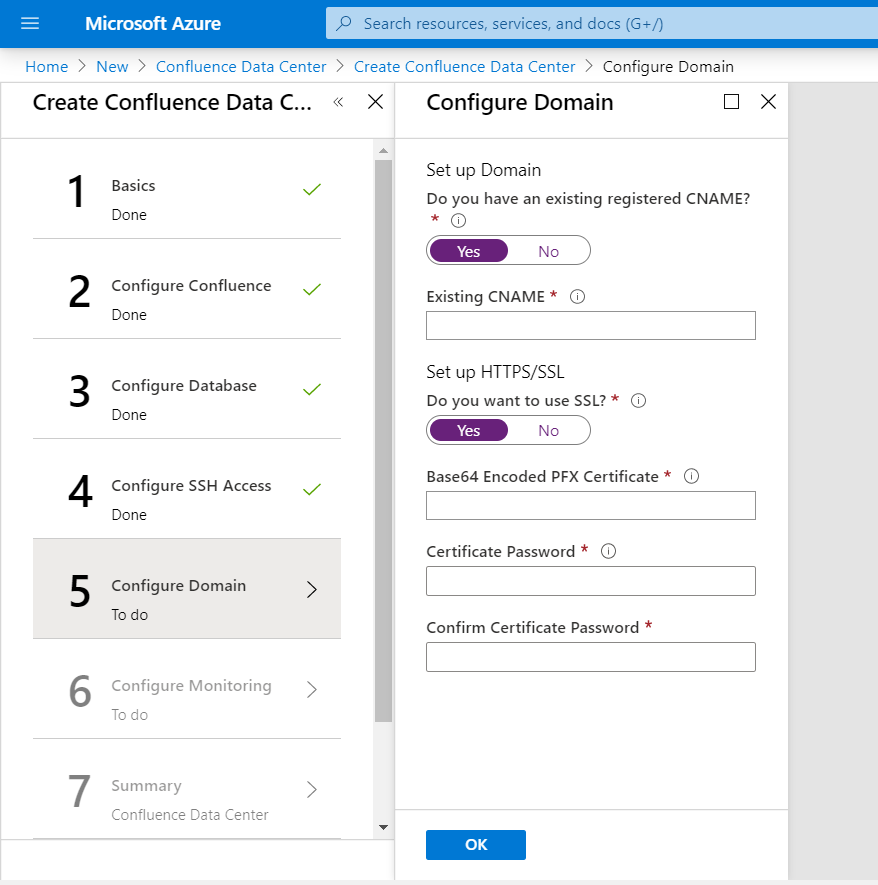878x885 pixels.
Task: Open step 2 Configure Confluence
Action: (187, 289)
